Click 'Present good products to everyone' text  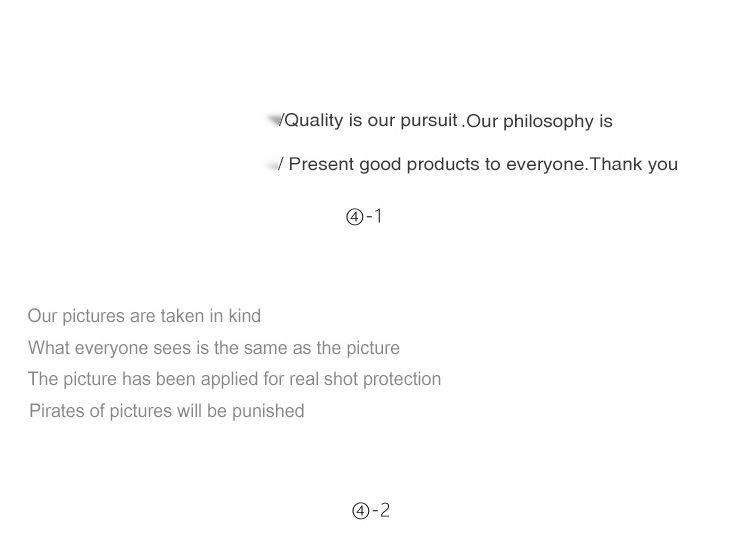click(437, 164)
